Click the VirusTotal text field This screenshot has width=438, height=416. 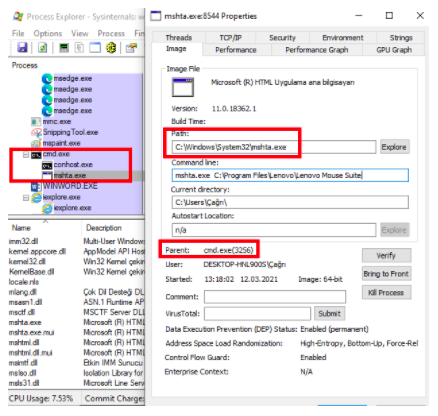click(258, 314)
